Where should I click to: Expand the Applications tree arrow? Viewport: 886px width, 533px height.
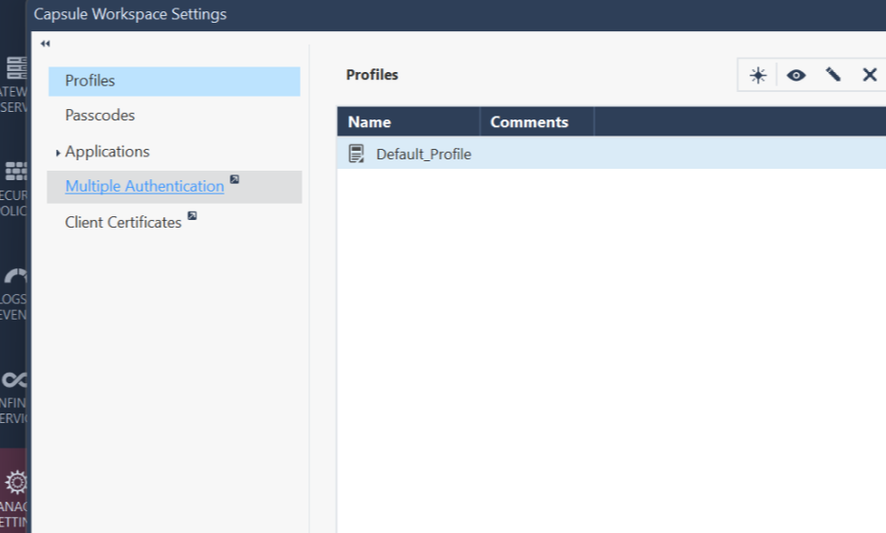pyautogui.click(x=58, y=153)
